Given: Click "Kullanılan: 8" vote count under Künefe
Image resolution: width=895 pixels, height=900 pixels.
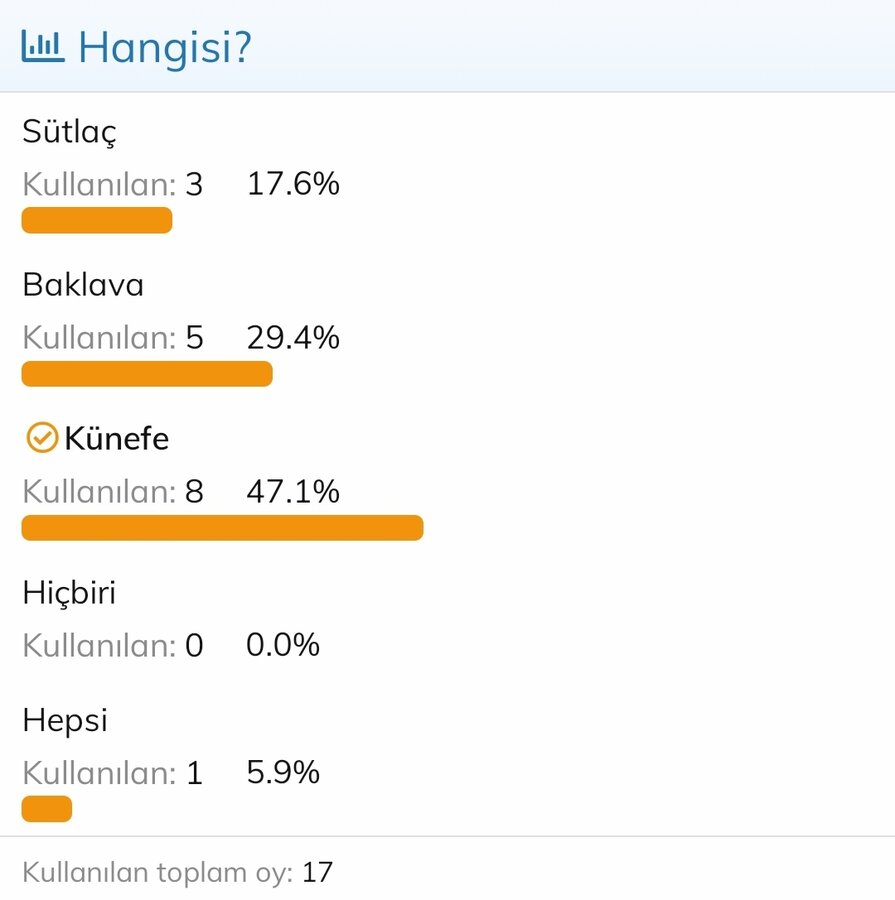Looking at the screenshot, I should [x=112, y=492].
